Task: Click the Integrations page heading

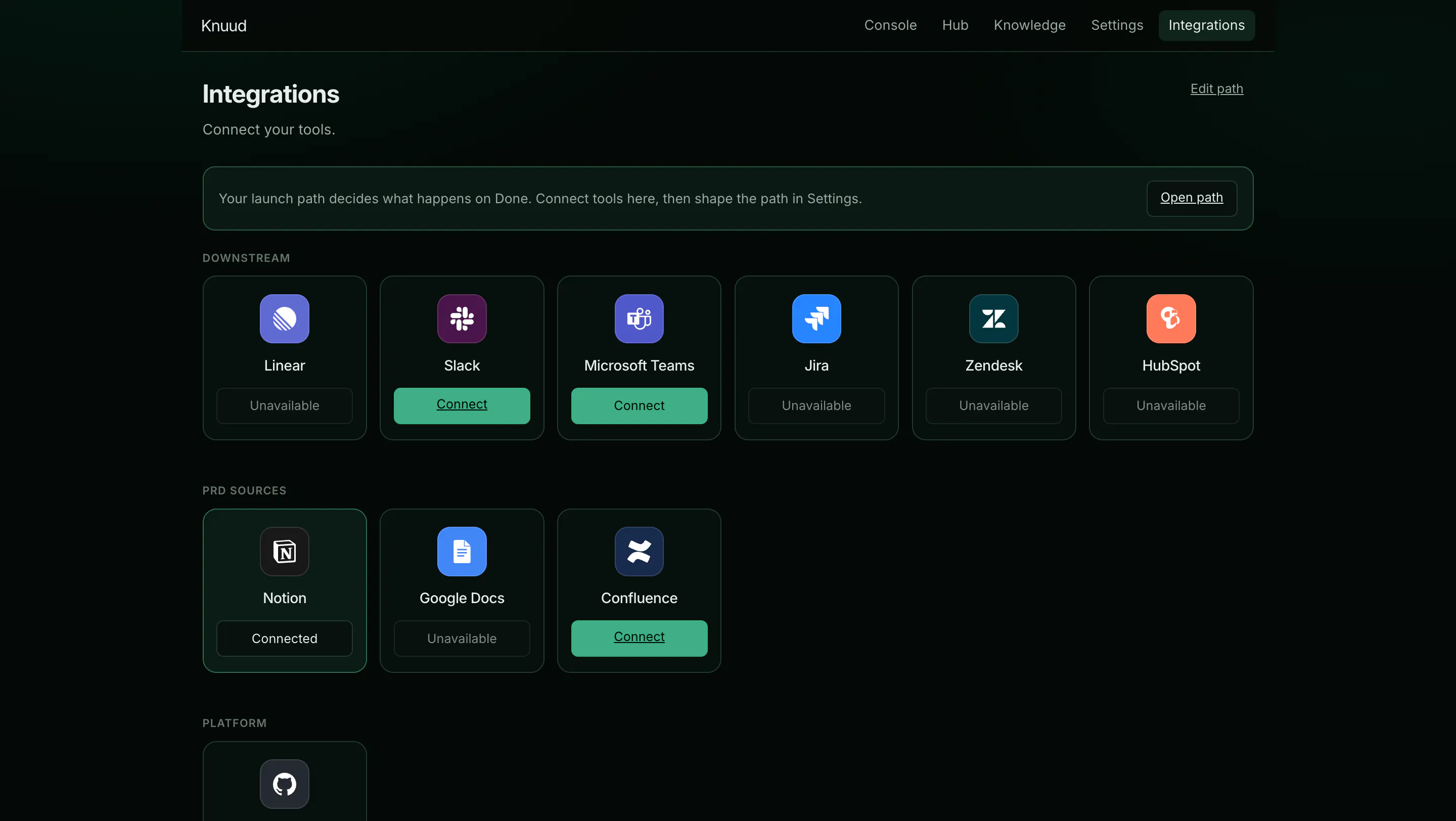Action: coord(271,94)
